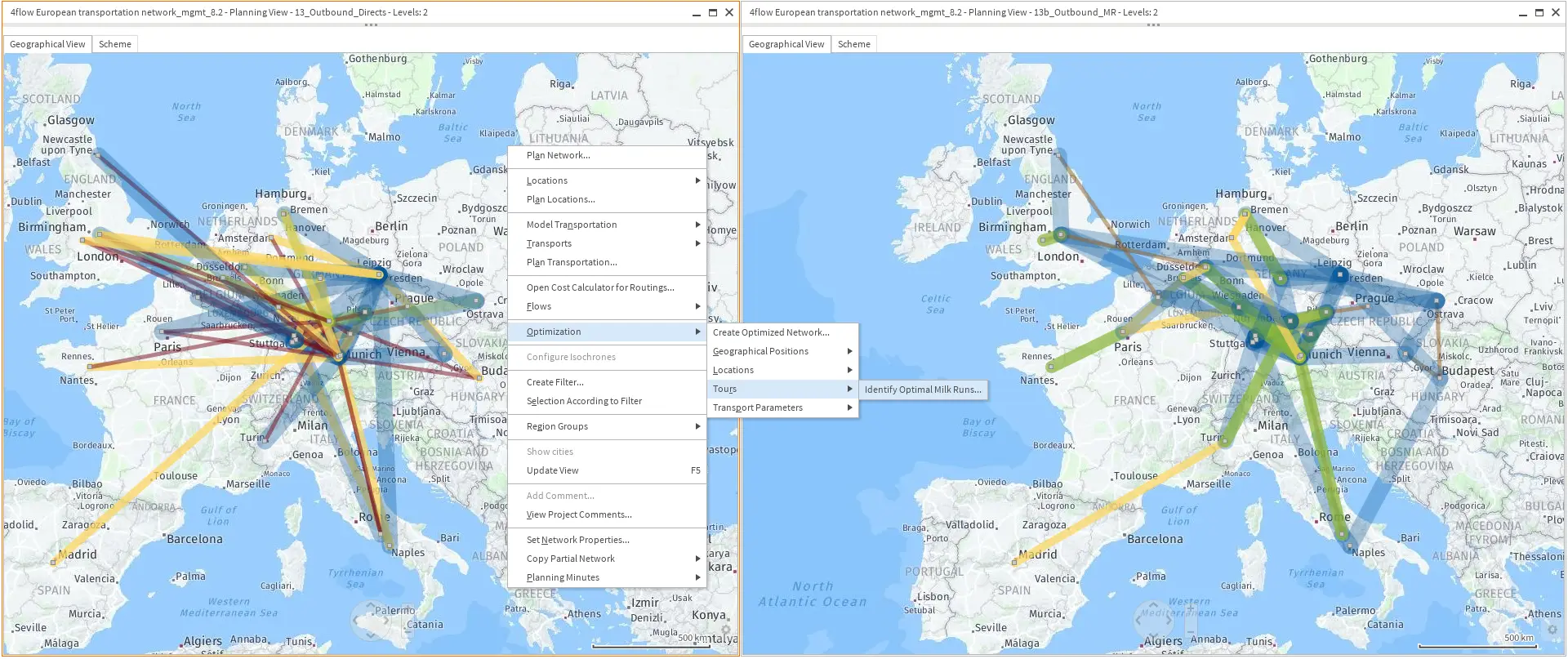Select Update View menu option

(x=552, y=470)
